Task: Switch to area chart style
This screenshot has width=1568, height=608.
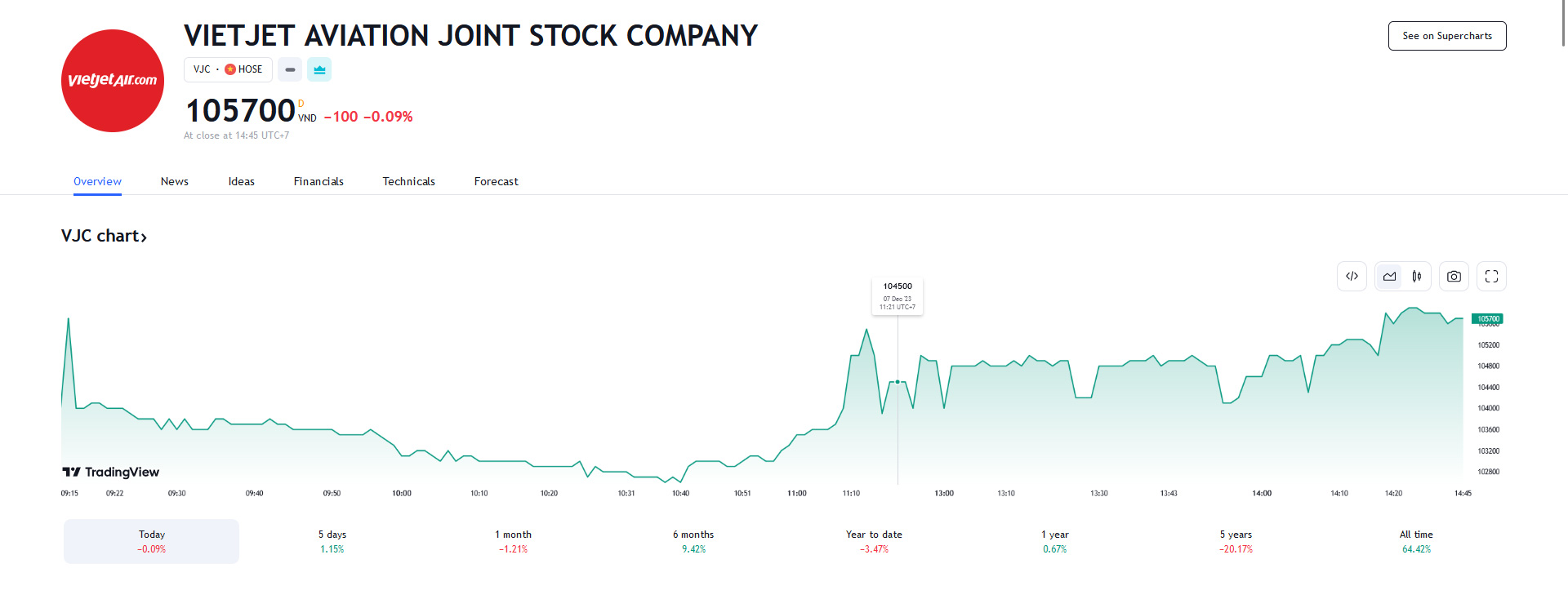Action: [1389, 277]
